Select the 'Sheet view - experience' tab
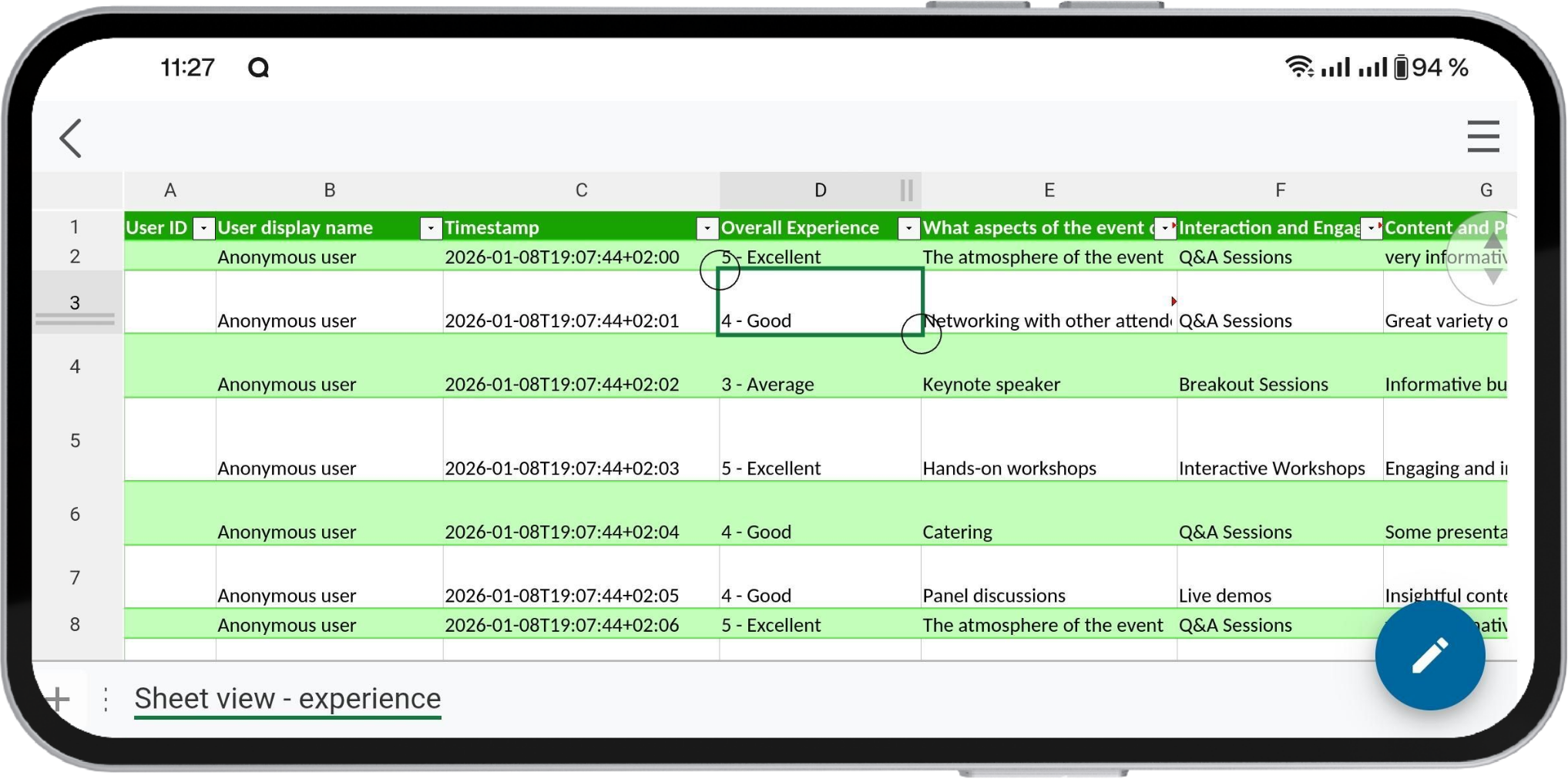The width and height of the screenshot is (1568, 779). (x=287, y=699)
